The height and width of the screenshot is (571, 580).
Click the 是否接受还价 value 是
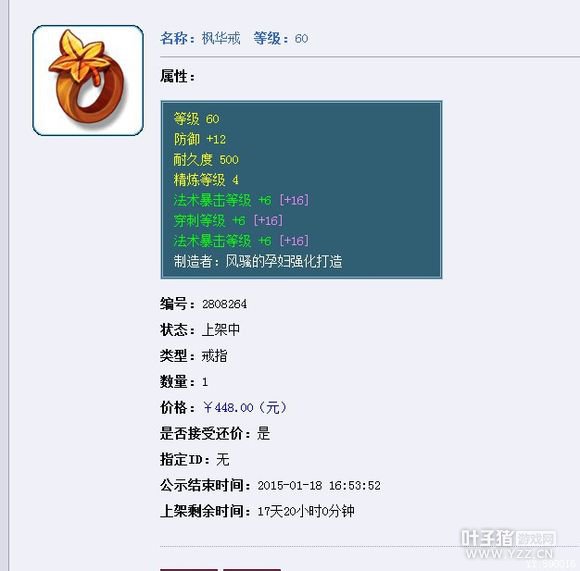click(x=263, y=433)
